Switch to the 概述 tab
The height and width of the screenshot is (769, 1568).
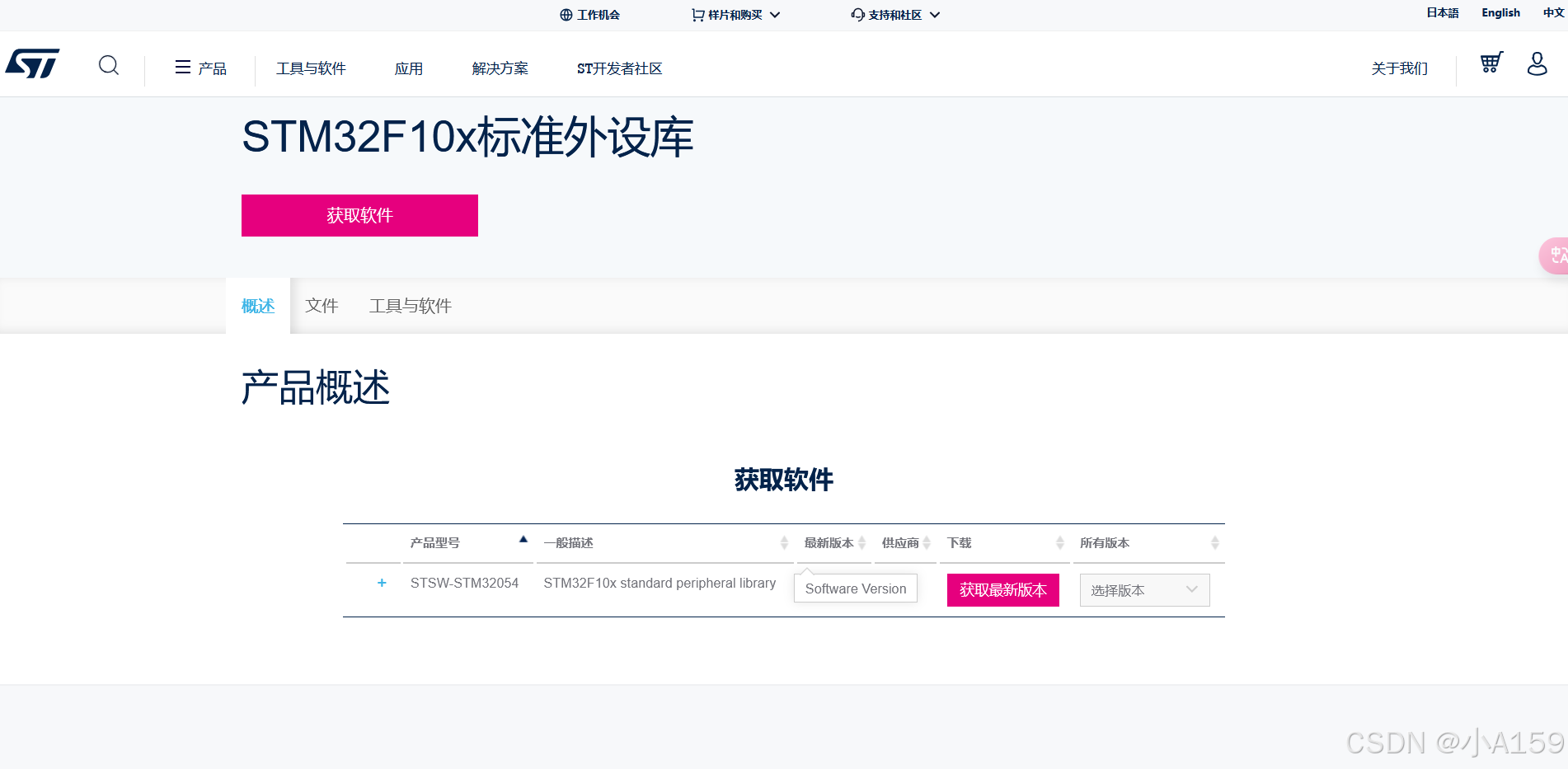pos(258,306)
